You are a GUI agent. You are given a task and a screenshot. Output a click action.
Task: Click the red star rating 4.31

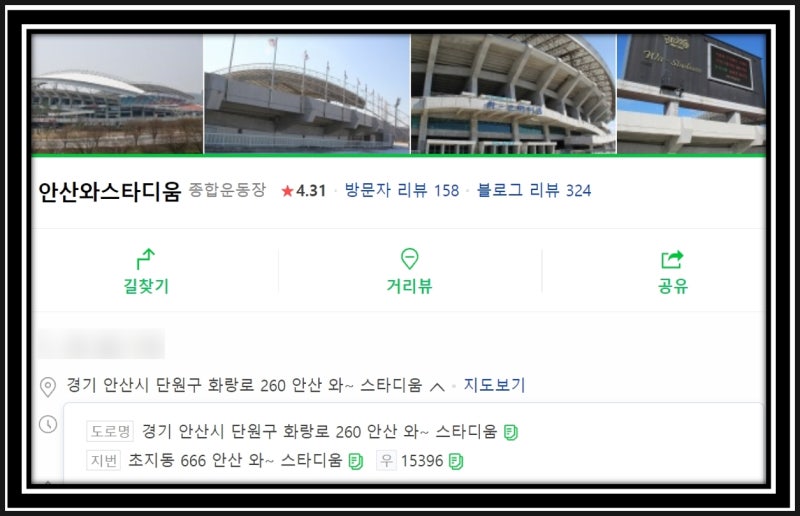pyautogui.click(x=304, y=191)
